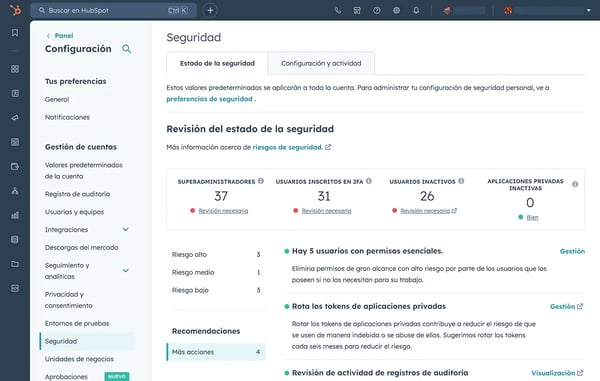Image resolution: width=600 pixels, height=381 pixels.
Task: Click info icon next to Usuarios inactivos
Action: pyautogui.click(x=461, y=181)
